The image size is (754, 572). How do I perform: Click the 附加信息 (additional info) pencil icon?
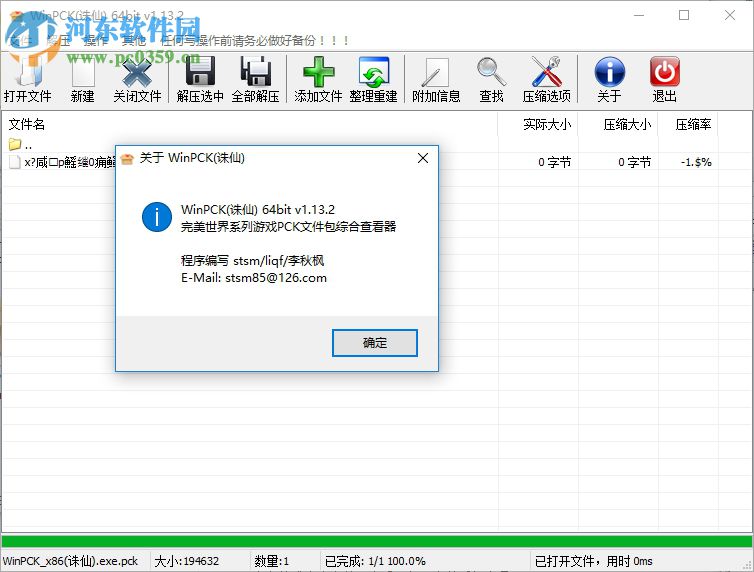[x=436, y=72]
